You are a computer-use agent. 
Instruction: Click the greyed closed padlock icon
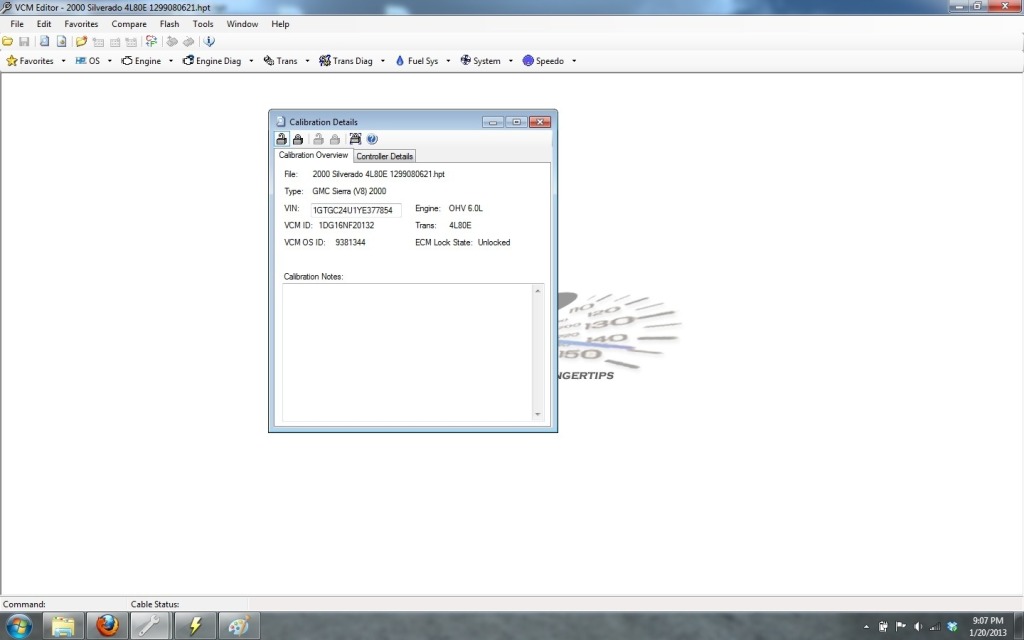click(334, 139)
